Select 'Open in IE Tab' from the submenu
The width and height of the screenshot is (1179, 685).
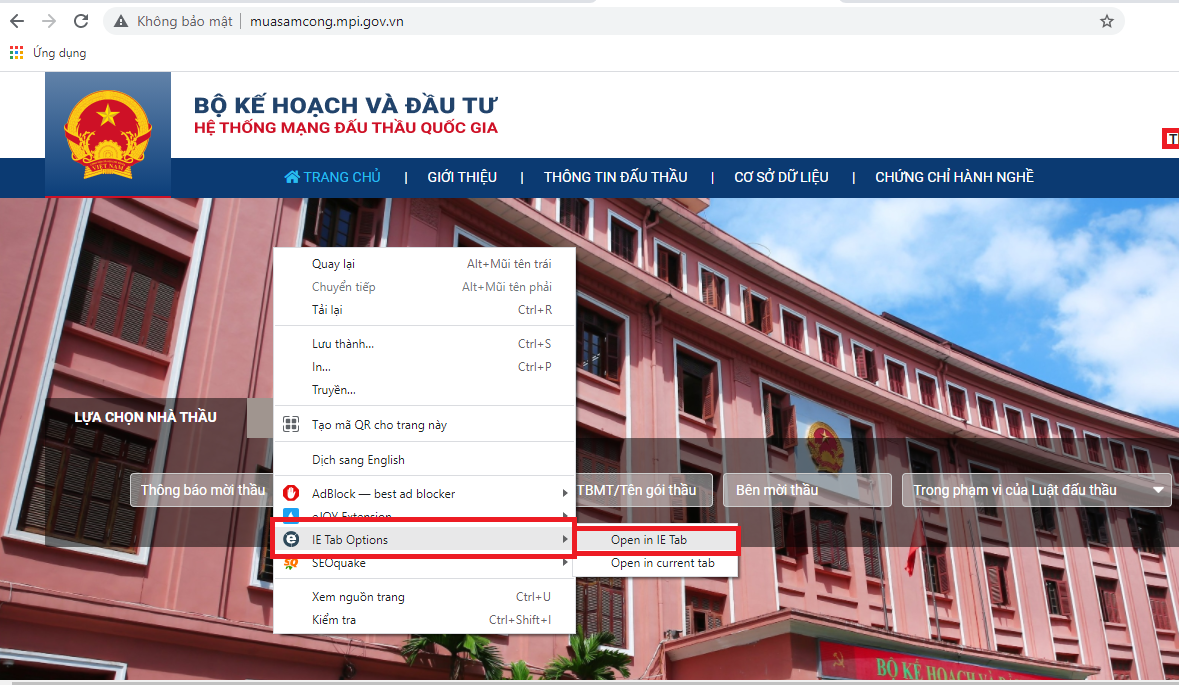[655, 539]
